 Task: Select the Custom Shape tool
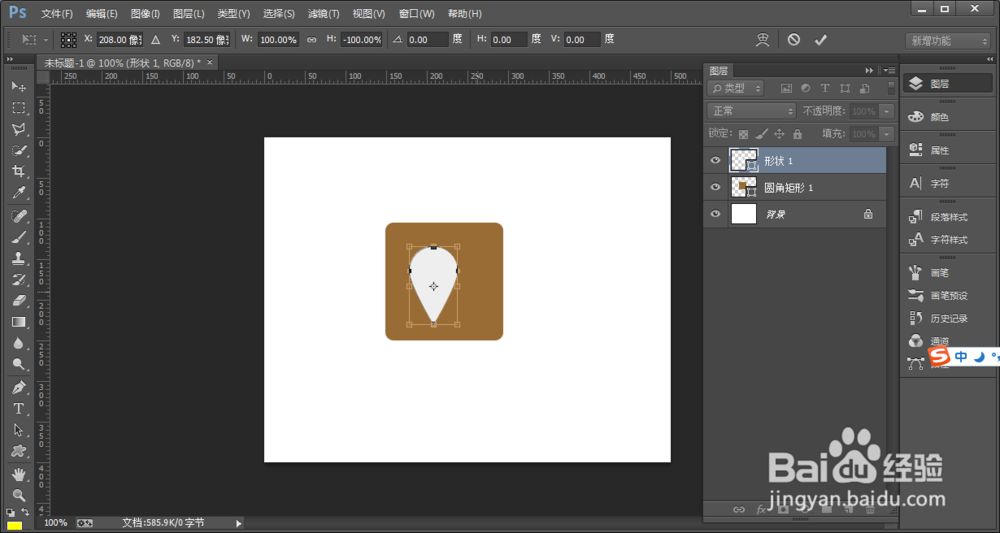pos(18,451)
